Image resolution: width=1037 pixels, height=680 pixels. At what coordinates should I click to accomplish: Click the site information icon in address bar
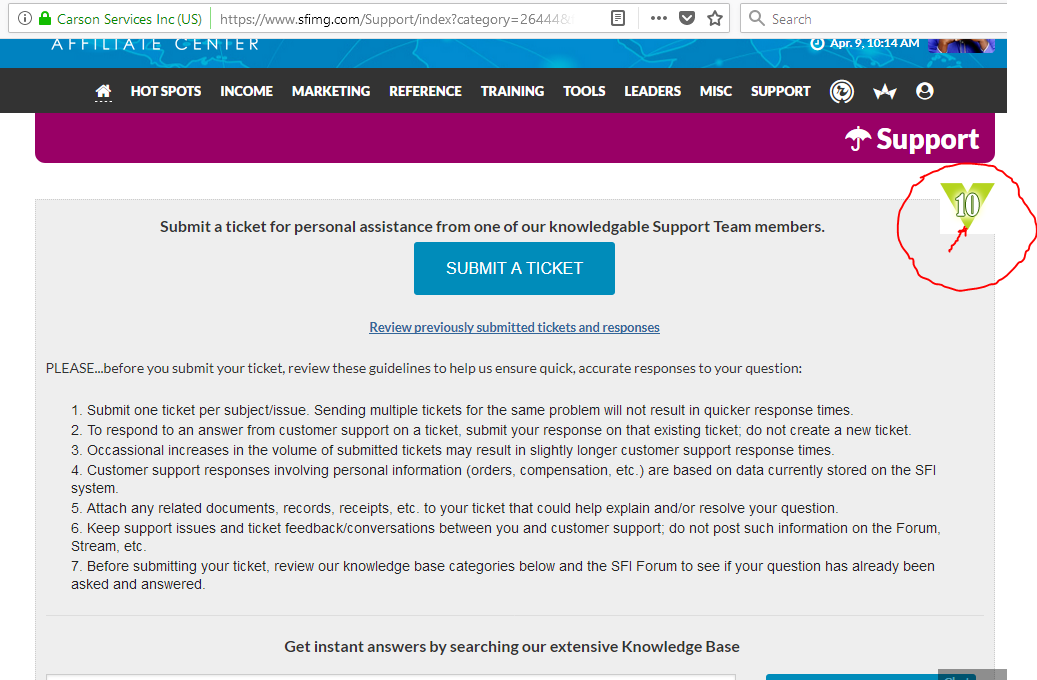click(24, 19)
